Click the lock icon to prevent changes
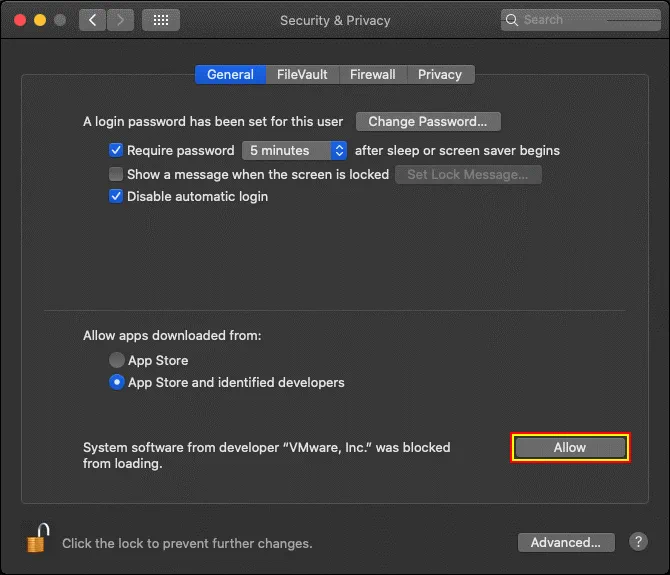The image size is (670, 575). (x=37, y=539)
